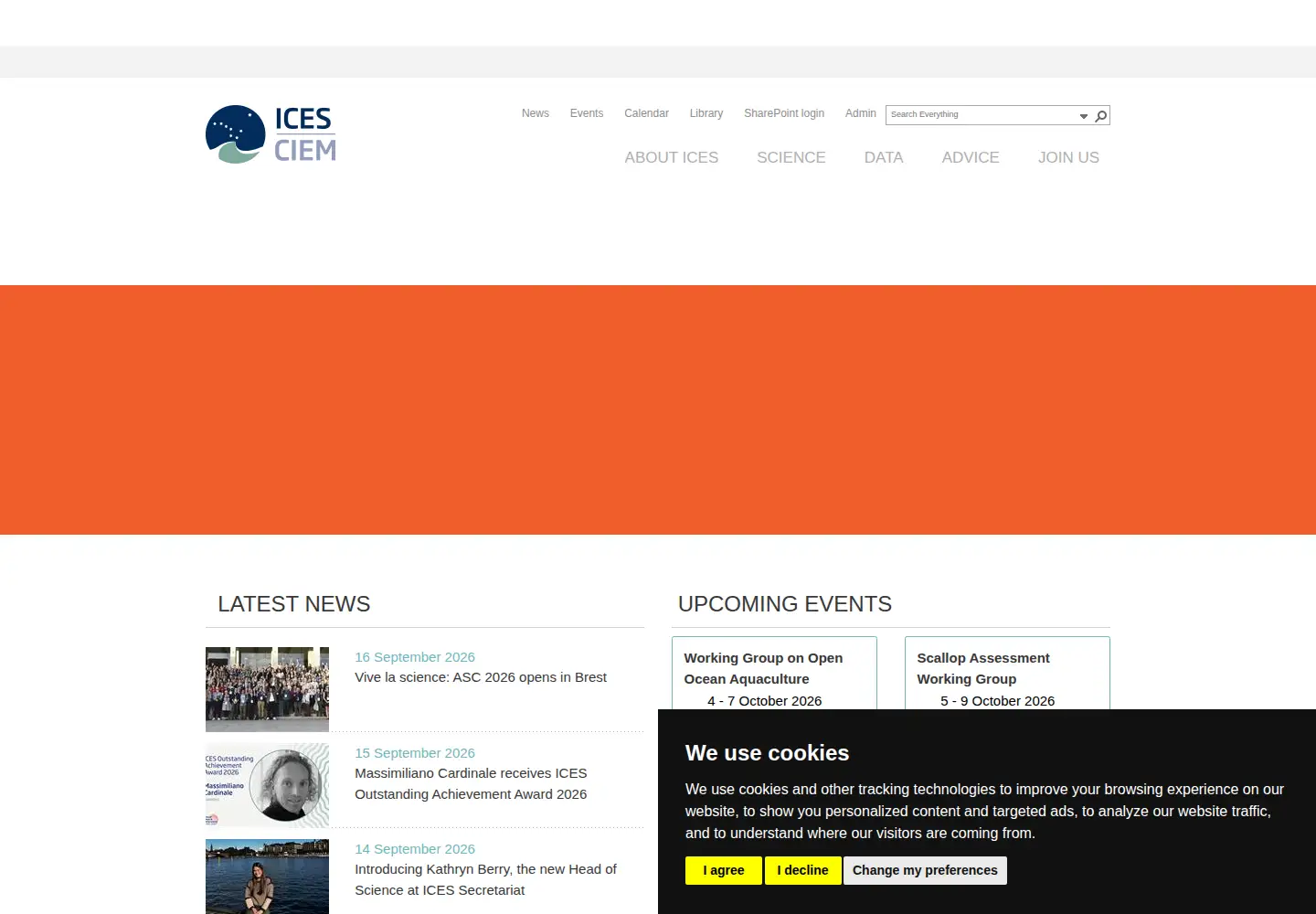
Task: Open the Calendar link
Action: [646, 113]
